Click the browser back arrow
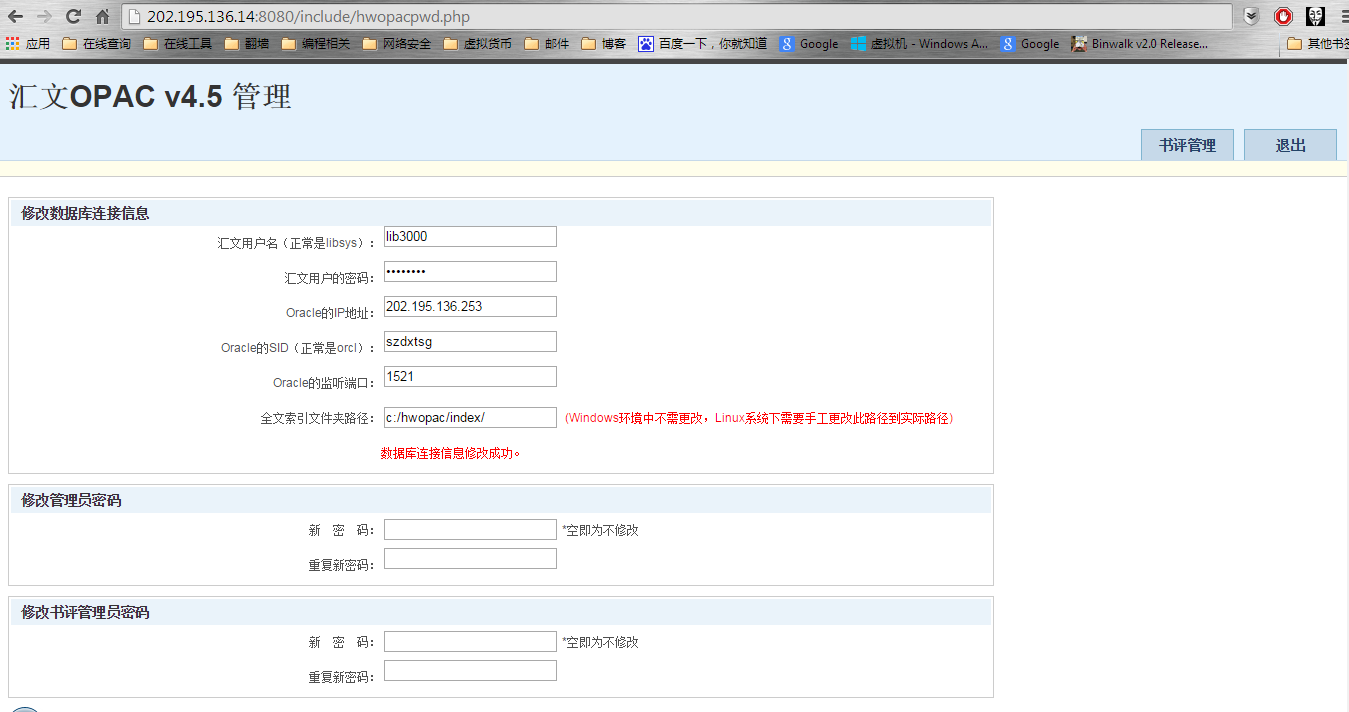The image size is (1349, 712). pos(16,16)
